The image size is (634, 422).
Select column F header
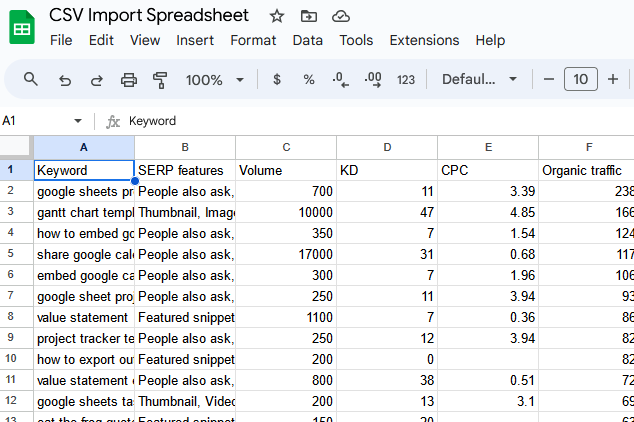tap(586, 147)
